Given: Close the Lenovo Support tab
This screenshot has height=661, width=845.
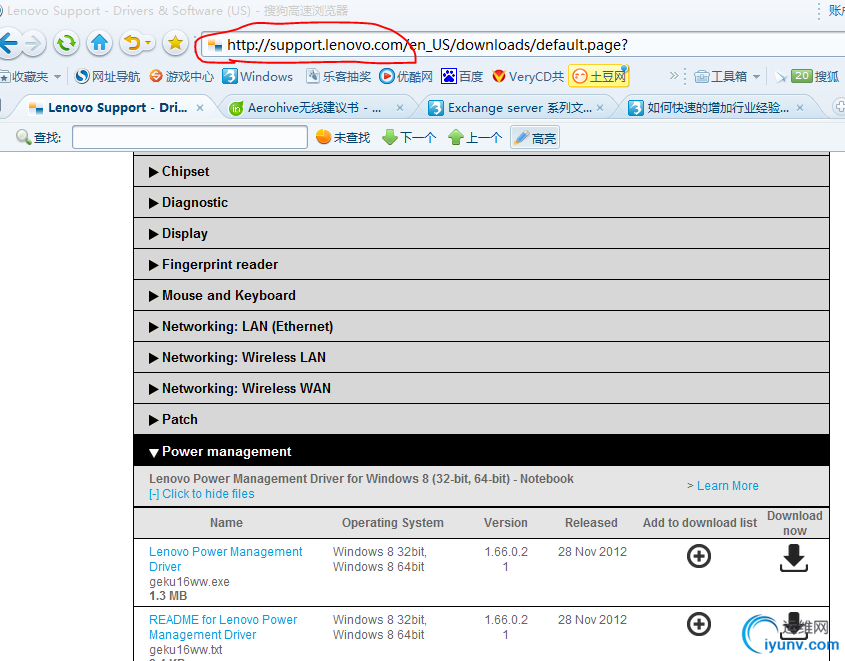Looking at the screenshot, I should [x=200, y=108].
